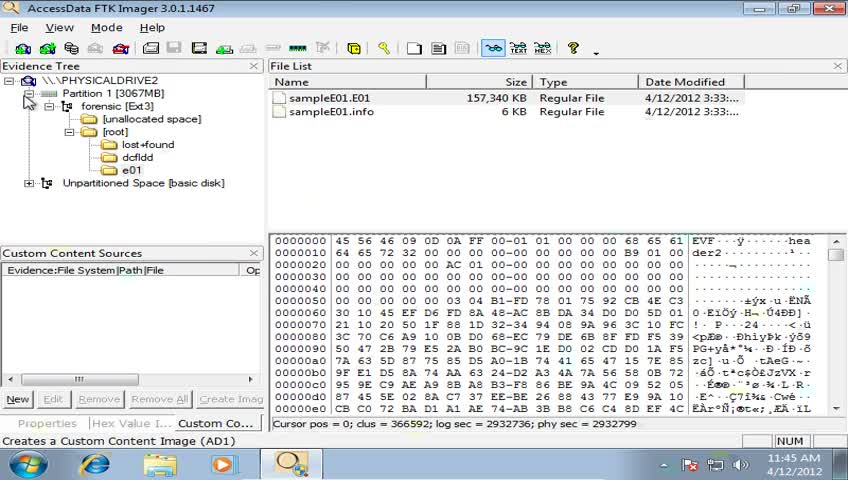This screenshot has height=480, width=848.
Task: Click the blank-page Export Files icon
Action: pyautogui.click(x=414, y=49)
